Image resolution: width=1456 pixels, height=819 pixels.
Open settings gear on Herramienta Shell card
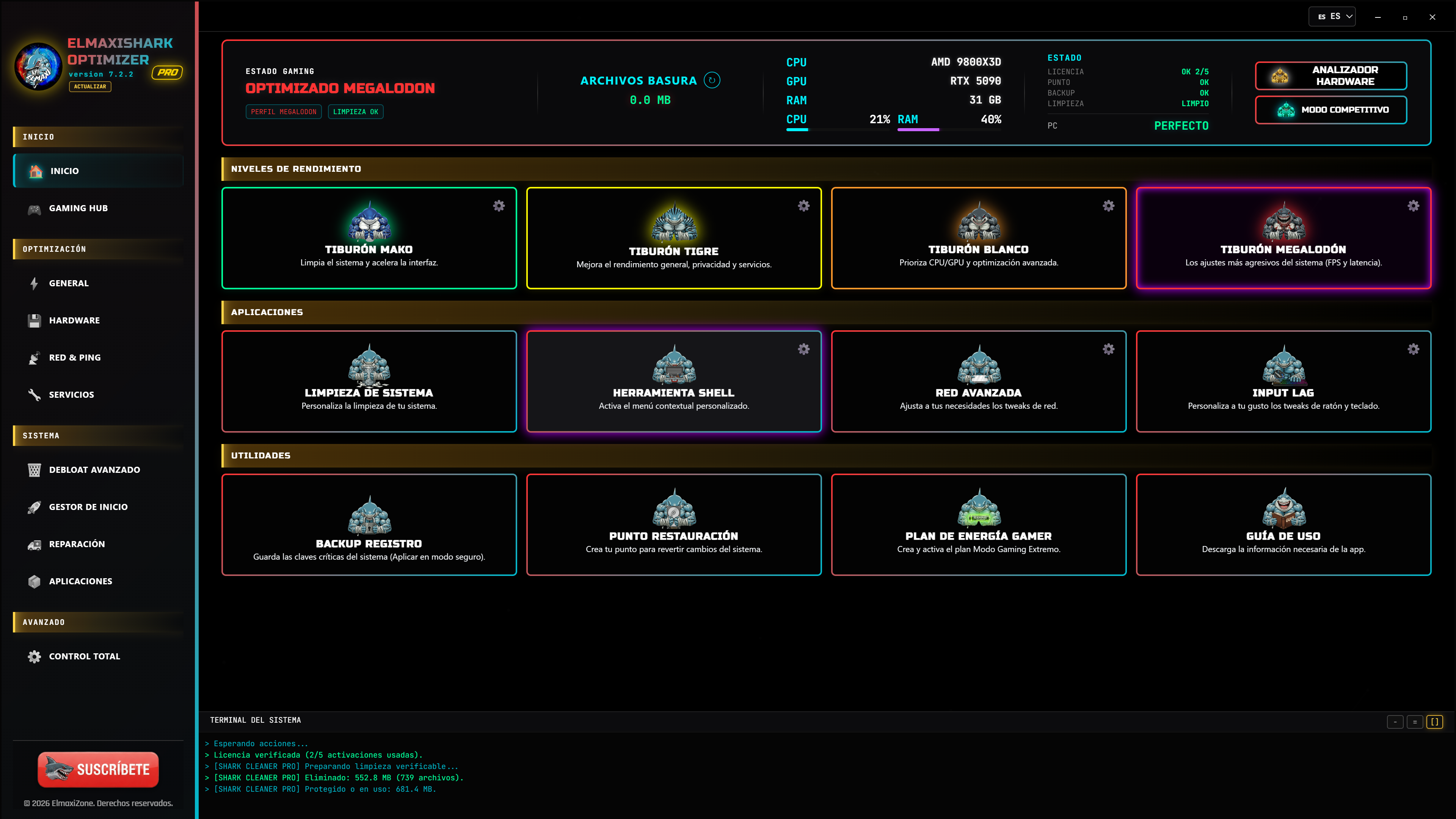[x=803, y=349]
